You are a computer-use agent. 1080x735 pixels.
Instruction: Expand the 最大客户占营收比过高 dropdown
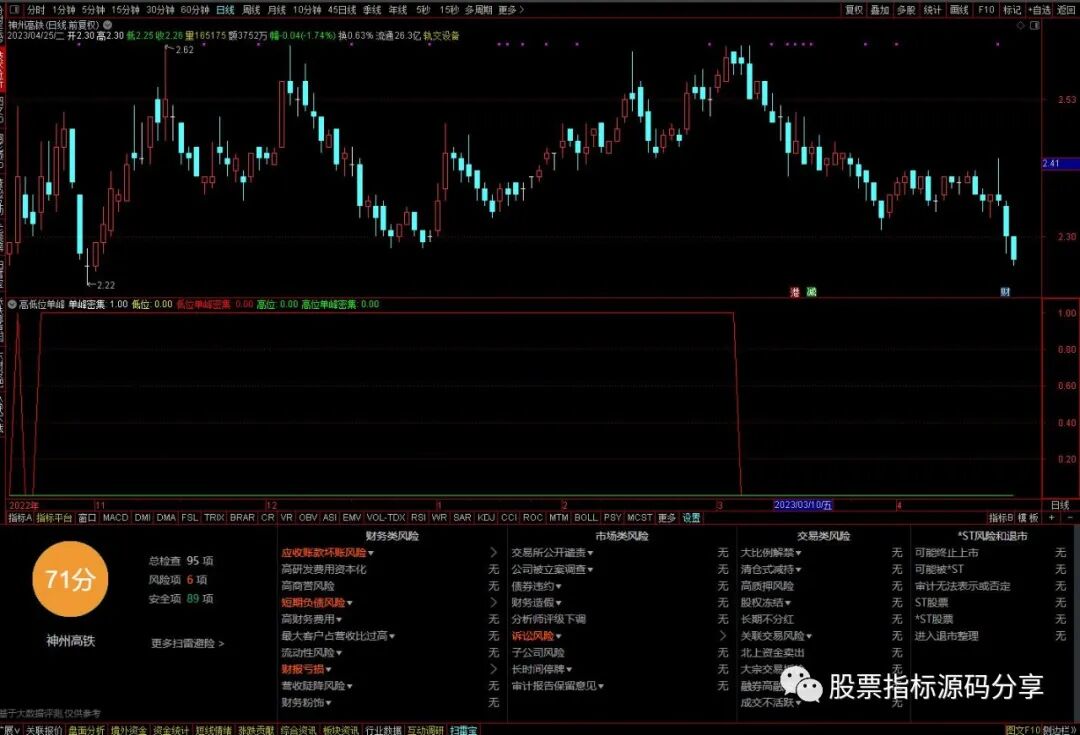click(392, 636)
